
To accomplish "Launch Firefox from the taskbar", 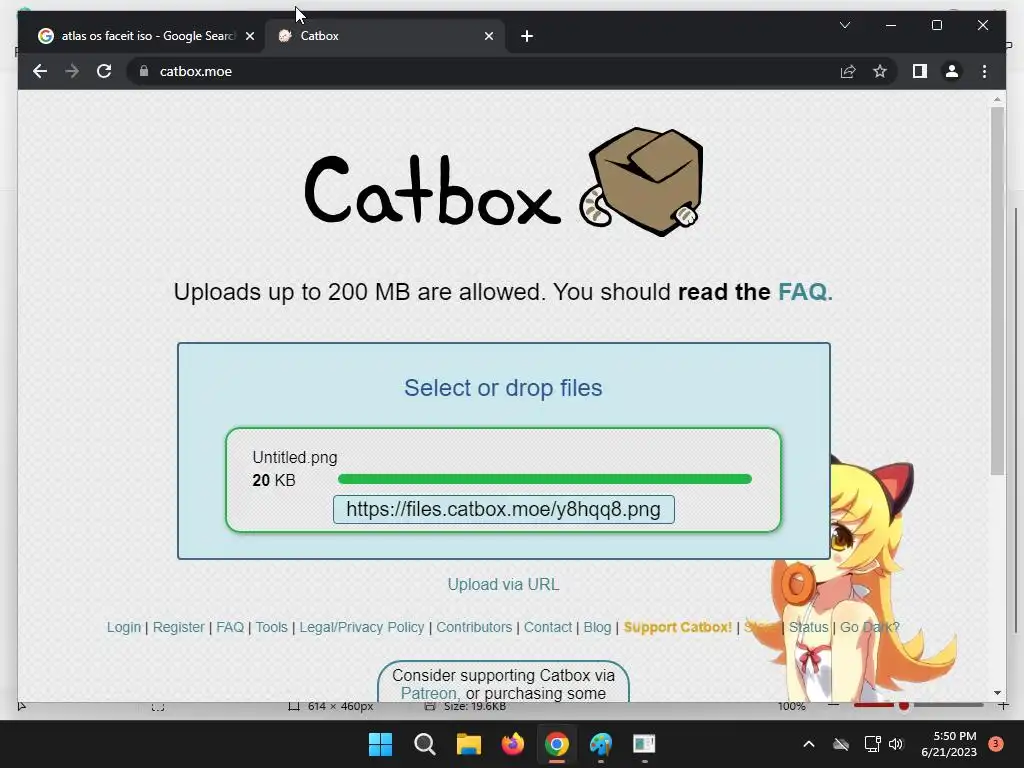I will pyautogui.click(x=513, y=744).
